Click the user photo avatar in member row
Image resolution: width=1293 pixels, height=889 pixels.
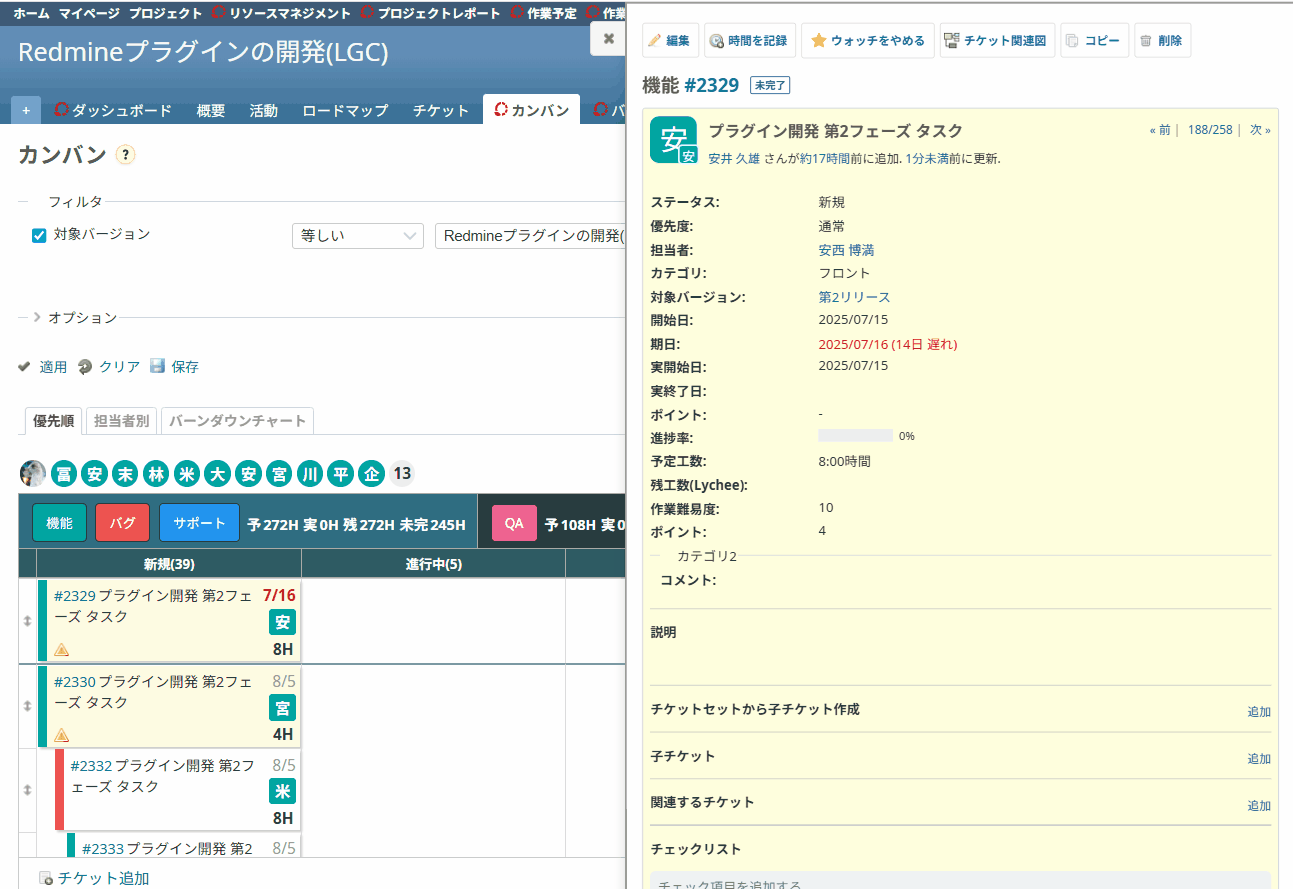pyautogui.click(x=33, y=474)
